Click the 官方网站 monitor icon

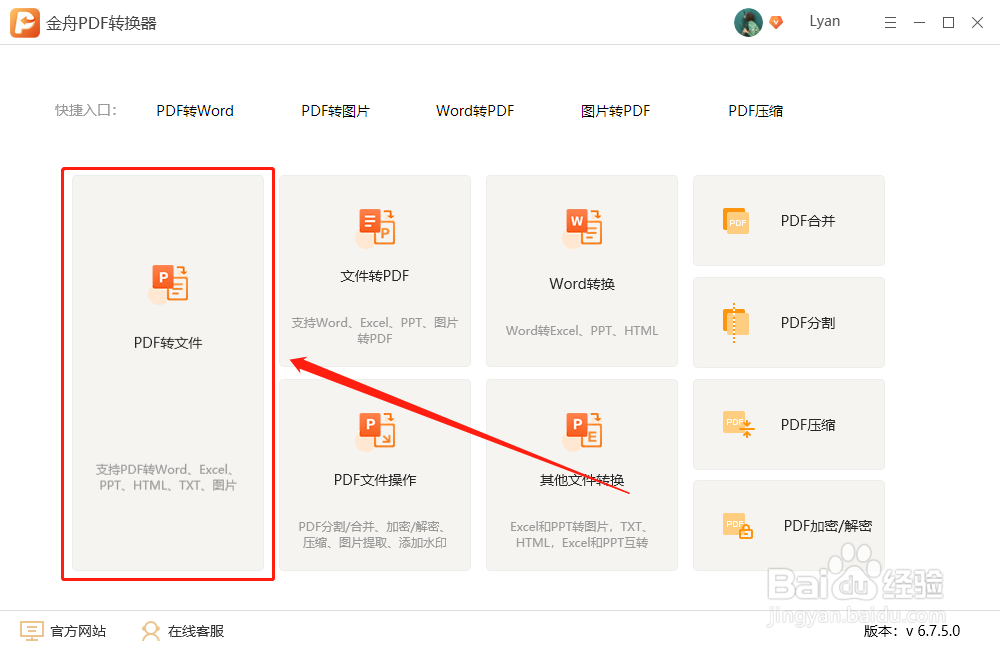pyautogui.click(x=31, y=631)
